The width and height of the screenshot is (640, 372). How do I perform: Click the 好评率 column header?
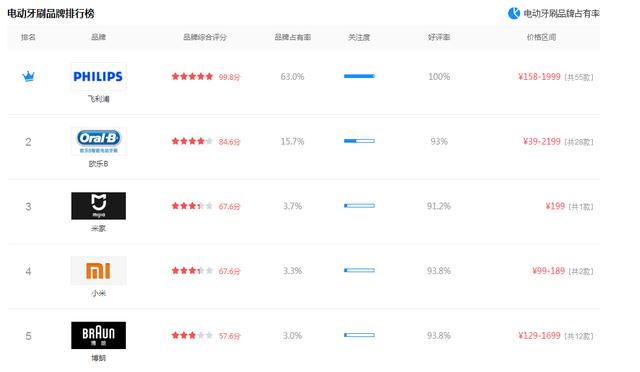pyautogui.click(x=439, y=37)
